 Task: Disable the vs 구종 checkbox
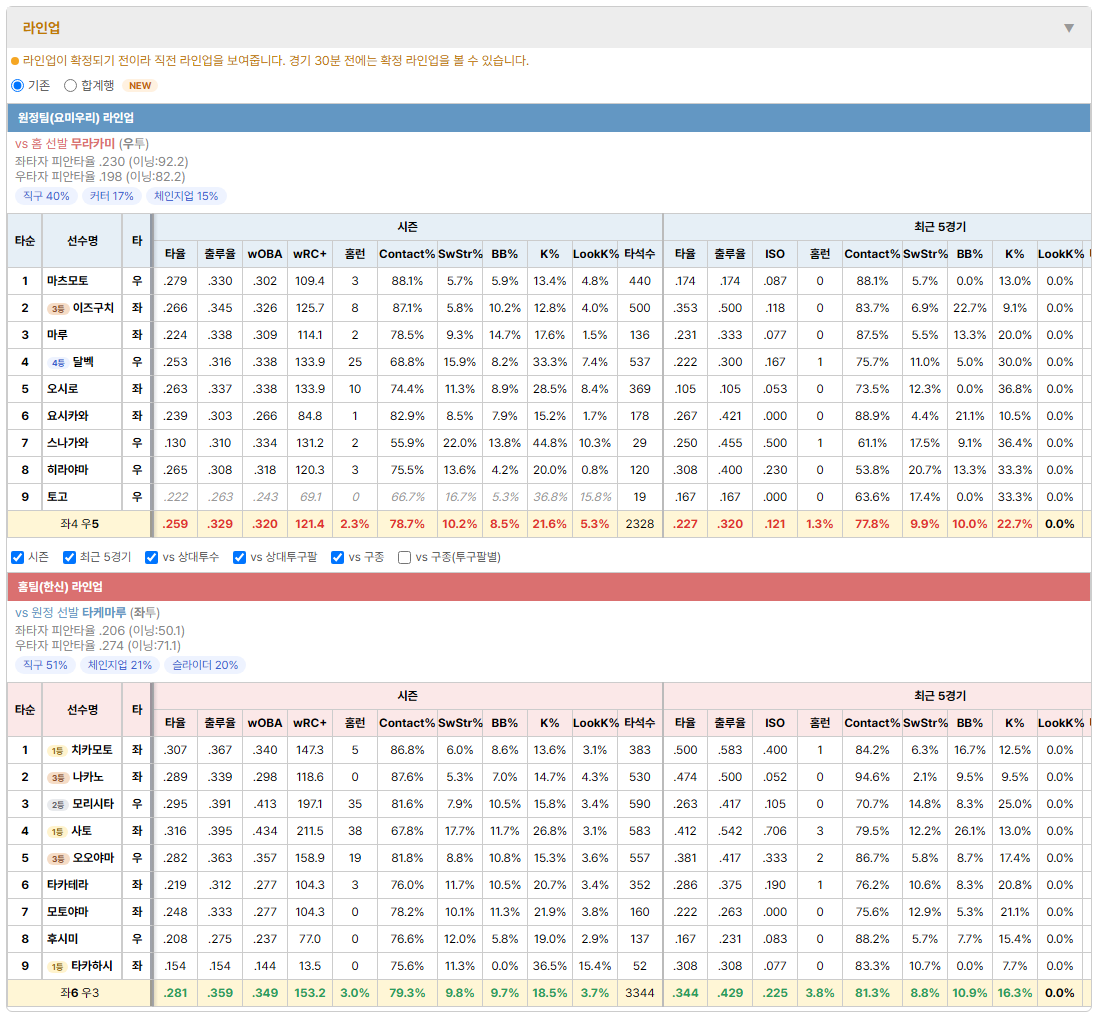(x=338, y=557)
